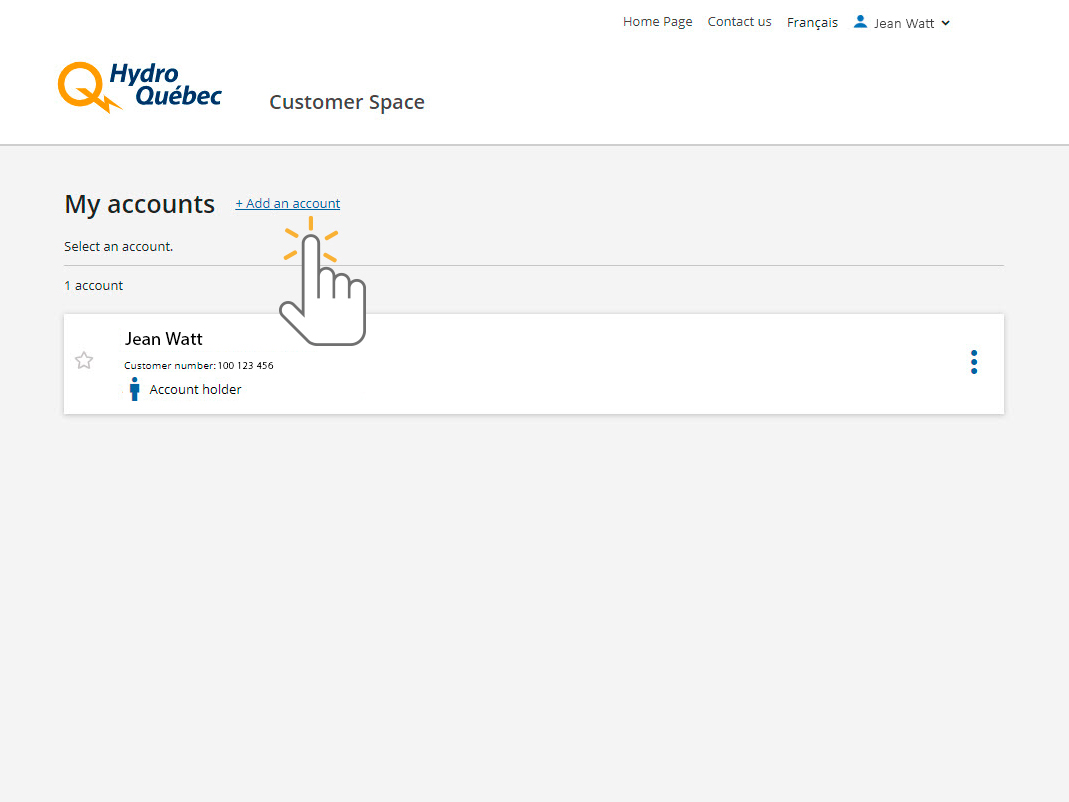This screenshot has height=802, width=1069.
Task: Go to the Home Page link
Action: (657, 22)
